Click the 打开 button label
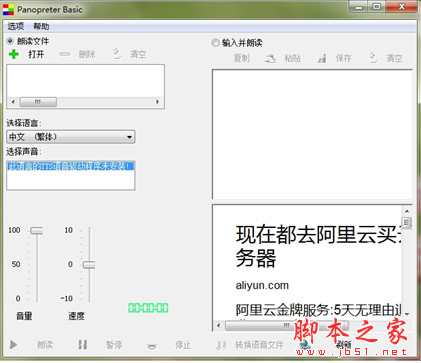421x363 pixels. tap(36, 54)
